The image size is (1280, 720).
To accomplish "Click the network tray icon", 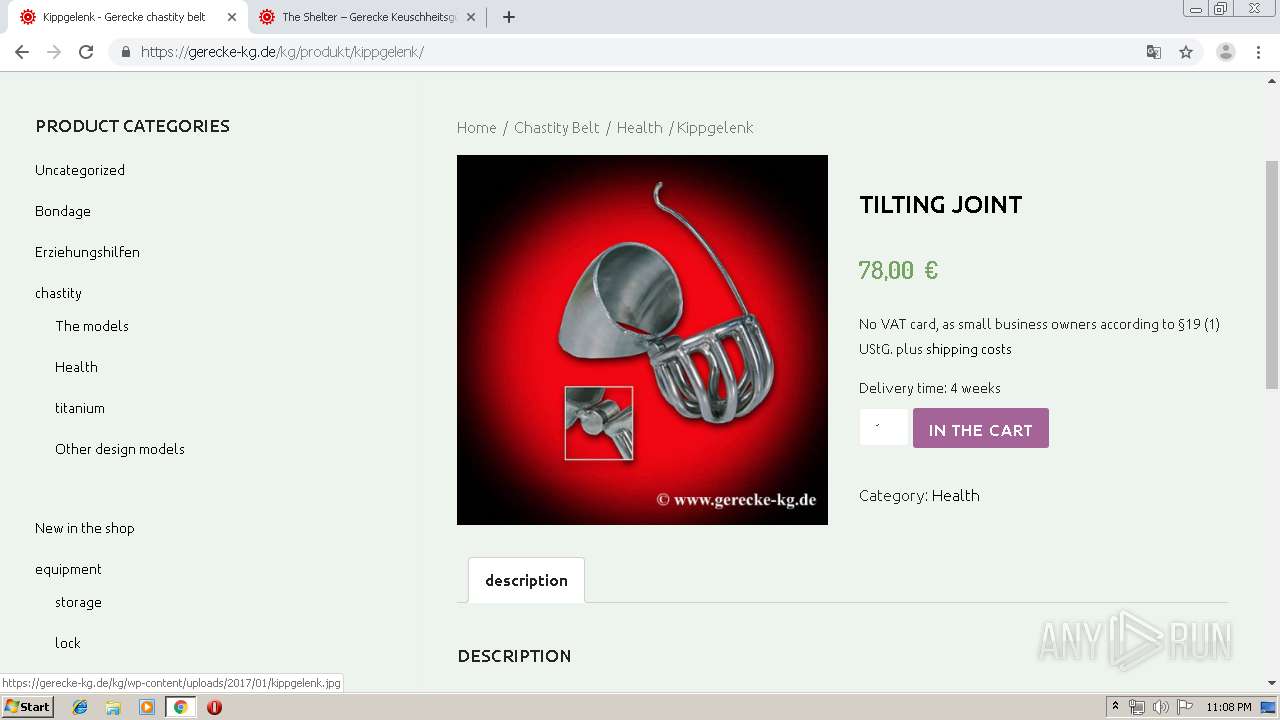I will pos(1137,707).
